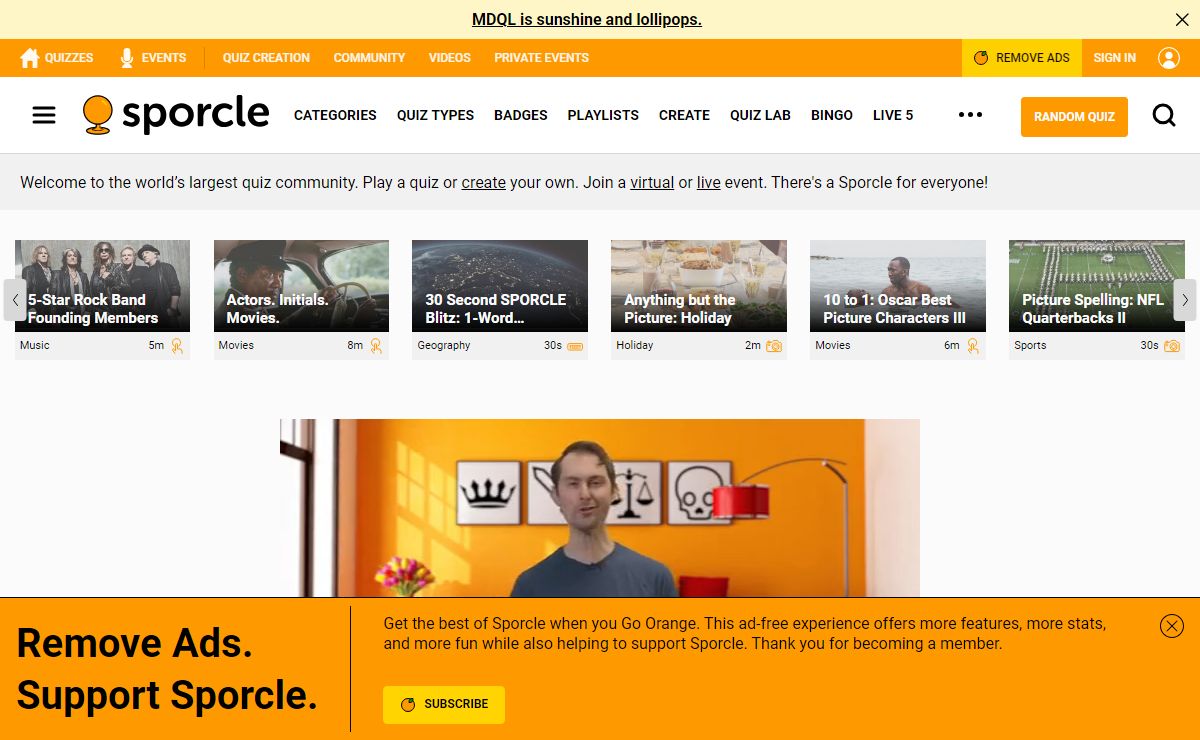Viewport: 1200px width, 740px height.
Task: Open the Categories menu
Action: [x=335, y=115]
